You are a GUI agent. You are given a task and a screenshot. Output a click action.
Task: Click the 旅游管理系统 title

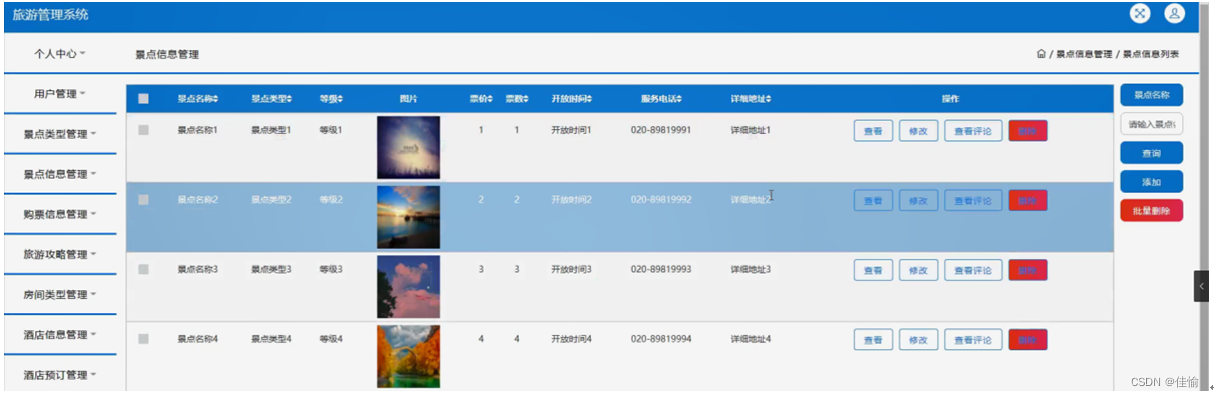(x=51, y=15)
